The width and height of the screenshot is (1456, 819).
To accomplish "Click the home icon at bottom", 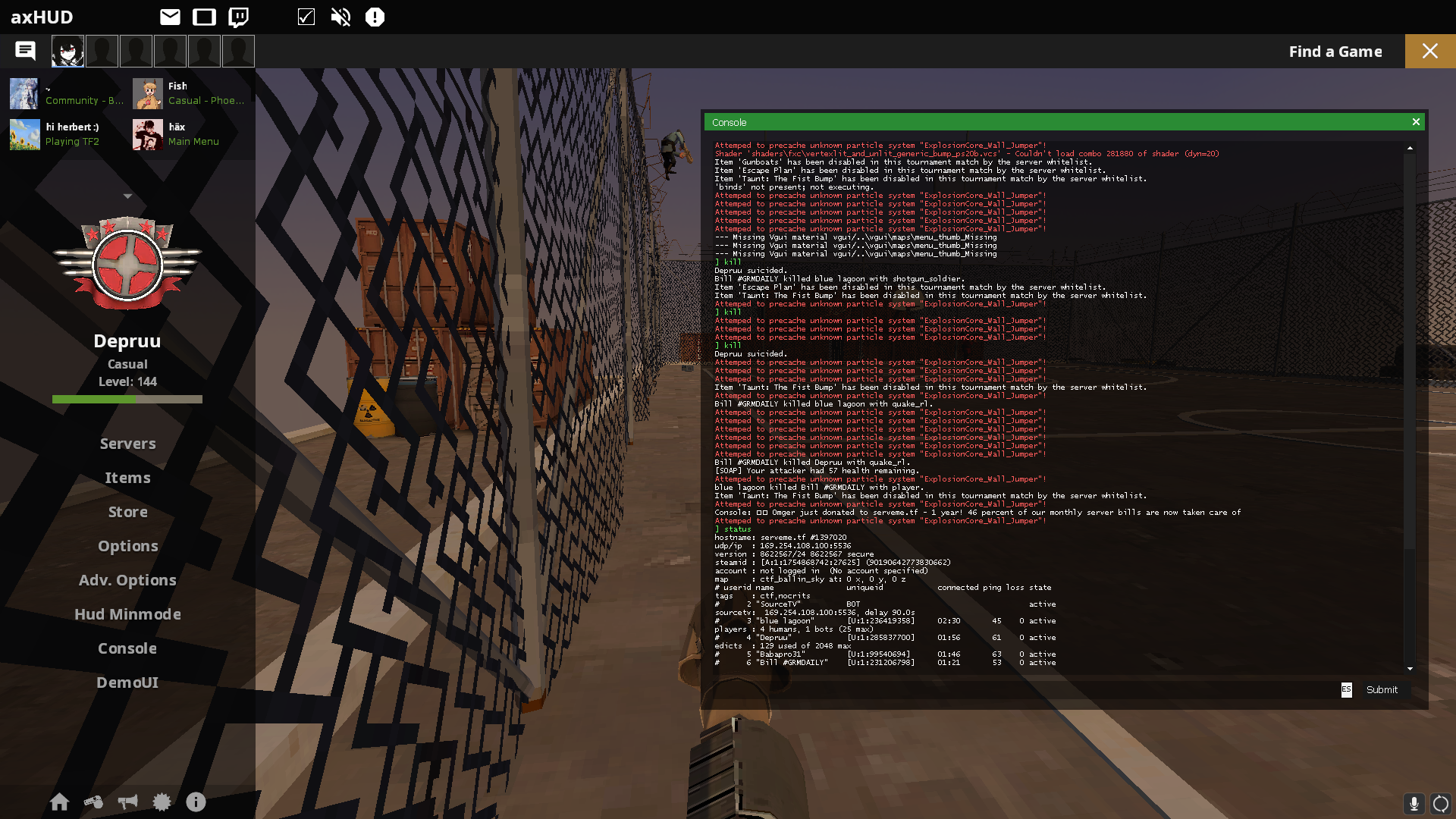I will [59, 802].
